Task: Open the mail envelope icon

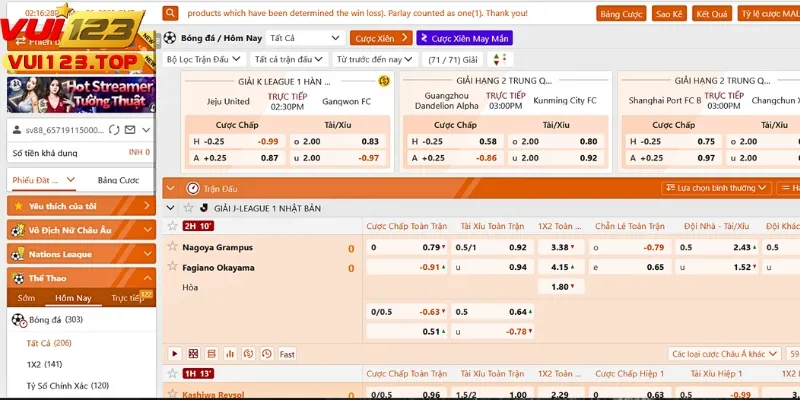Action: [x=130, y=130]
